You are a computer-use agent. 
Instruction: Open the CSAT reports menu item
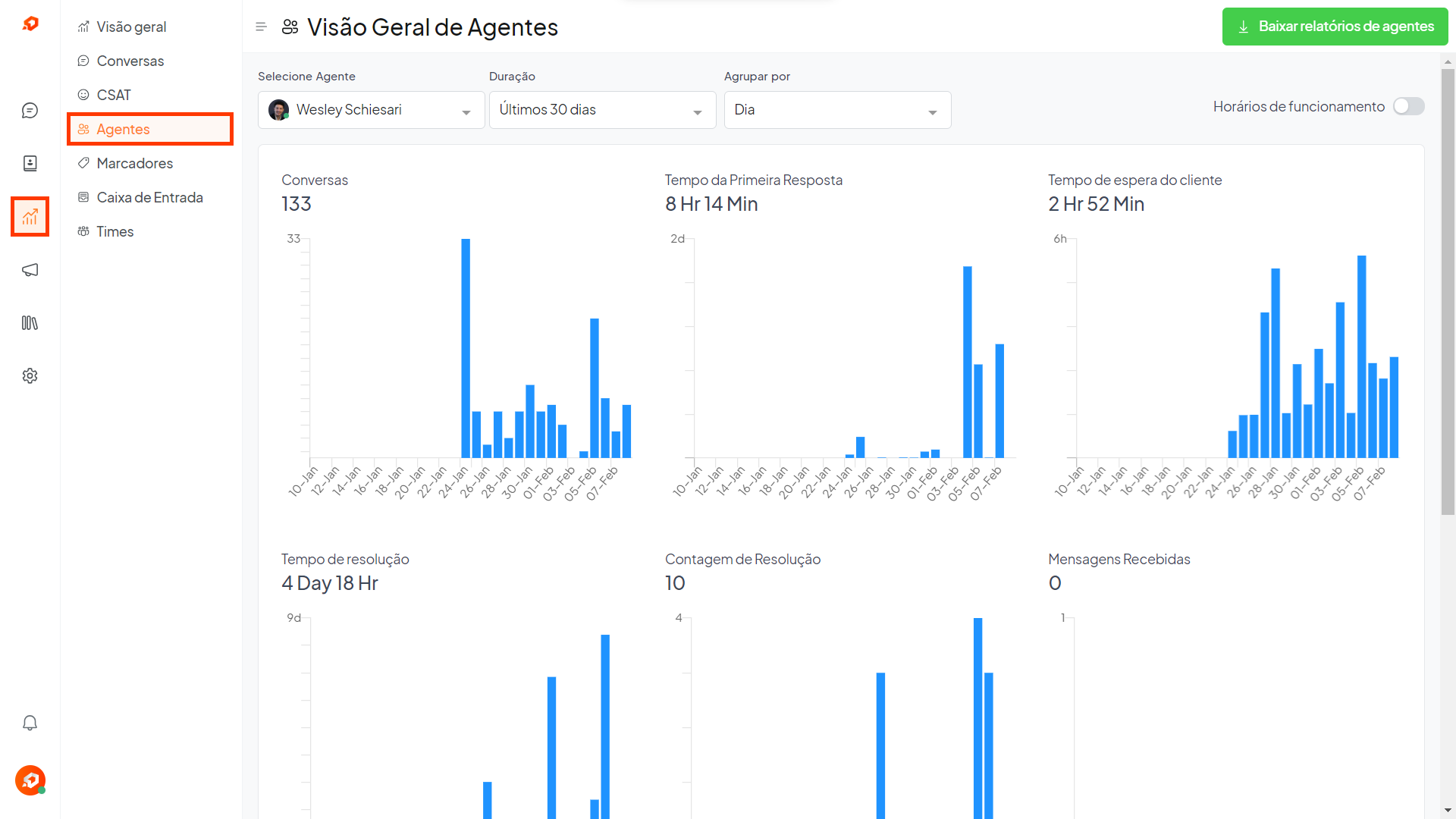[x=114, y=96]
